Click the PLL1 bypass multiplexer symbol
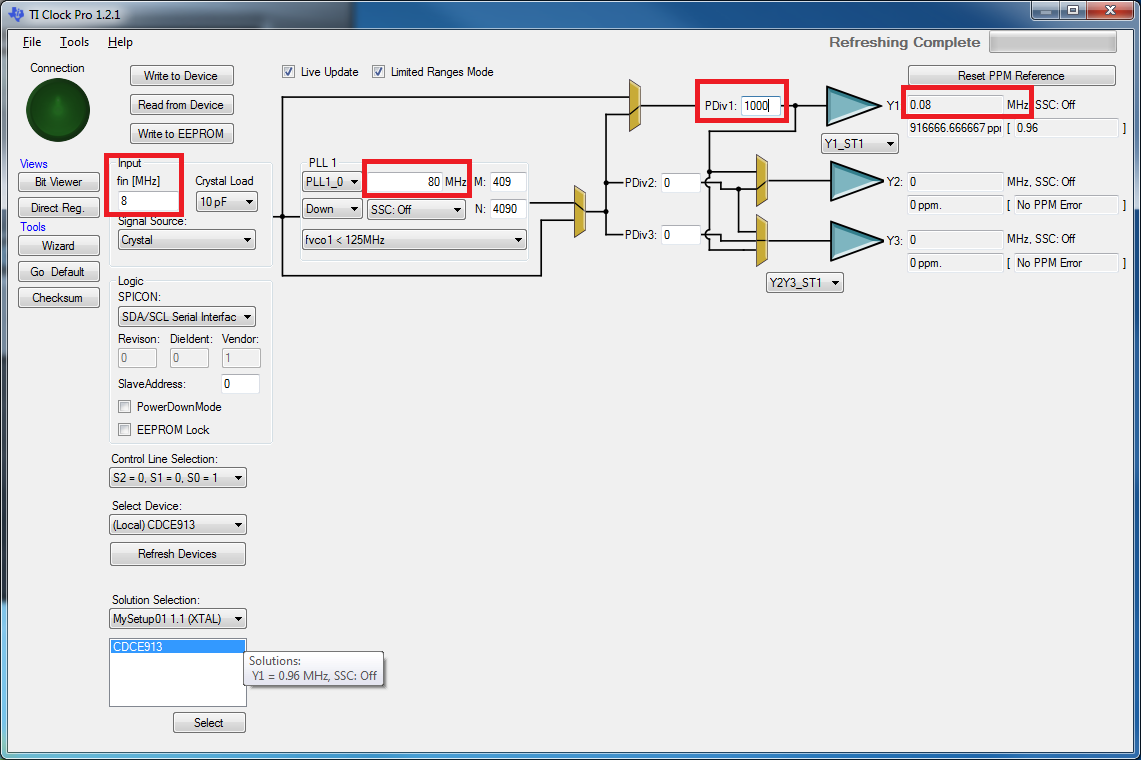1141x760 pixels. (x=580, y=211)
